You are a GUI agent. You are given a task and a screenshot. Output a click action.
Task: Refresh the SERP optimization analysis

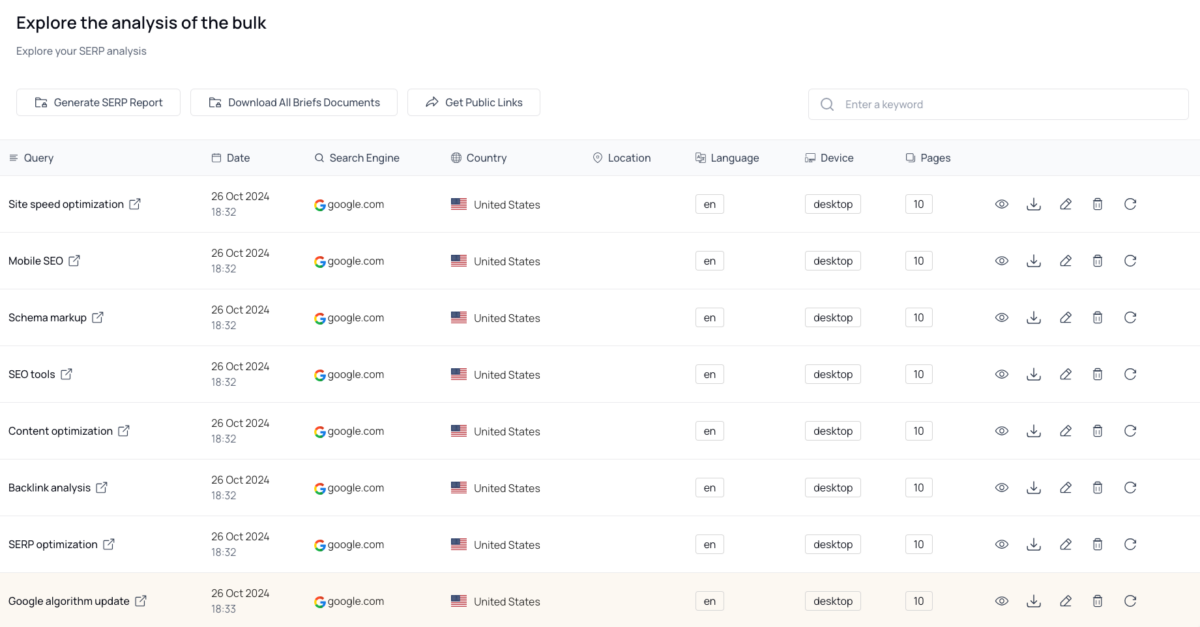click(x=1130, y=544)
